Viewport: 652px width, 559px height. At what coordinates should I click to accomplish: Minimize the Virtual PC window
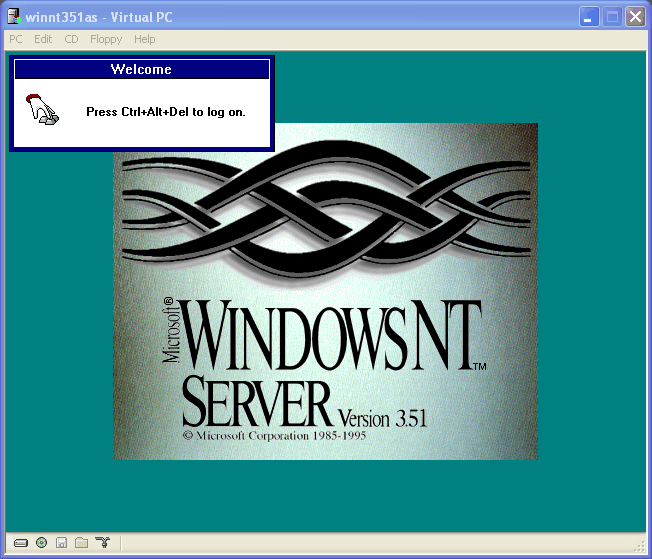(x=589, y=17)
